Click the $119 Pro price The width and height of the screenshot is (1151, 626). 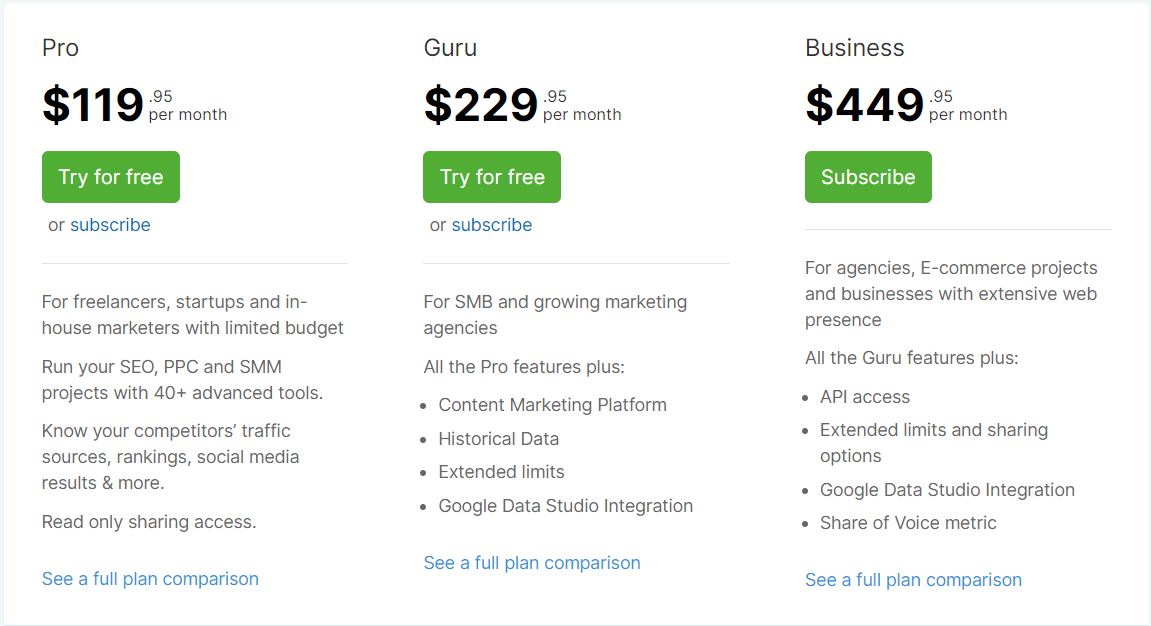pyautogui.click(x=93, y=105)
